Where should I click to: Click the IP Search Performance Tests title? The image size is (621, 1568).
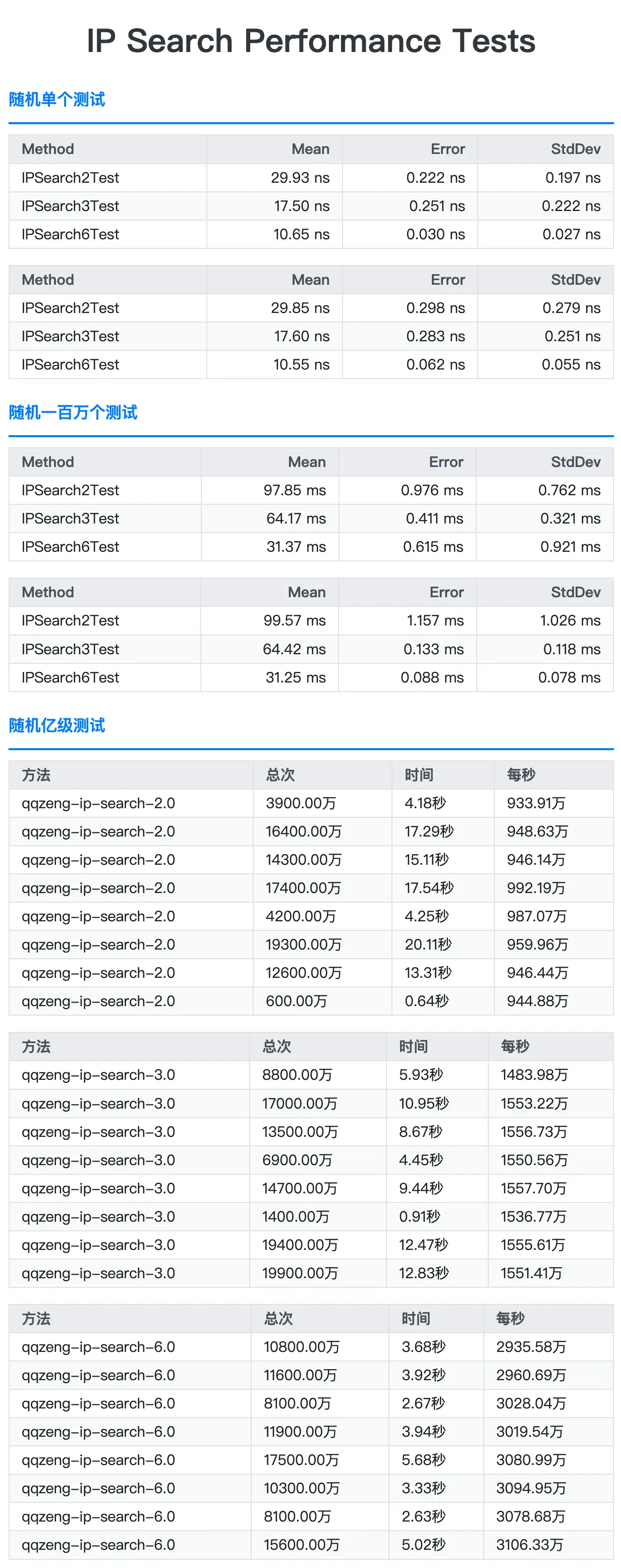311,41
